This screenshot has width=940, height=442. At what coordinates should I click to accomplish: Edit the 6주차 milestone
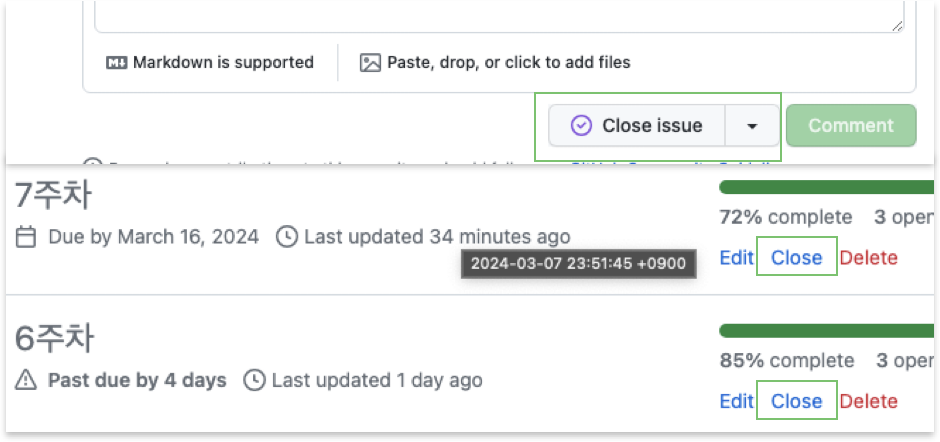click(x=736, y=401)
